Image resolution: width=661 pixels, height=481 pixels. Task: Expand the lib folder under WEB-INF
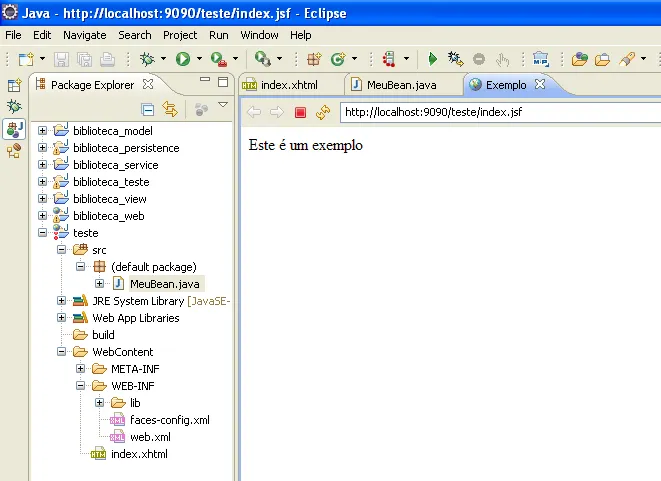pyautogui.click(x=99, y=403)
